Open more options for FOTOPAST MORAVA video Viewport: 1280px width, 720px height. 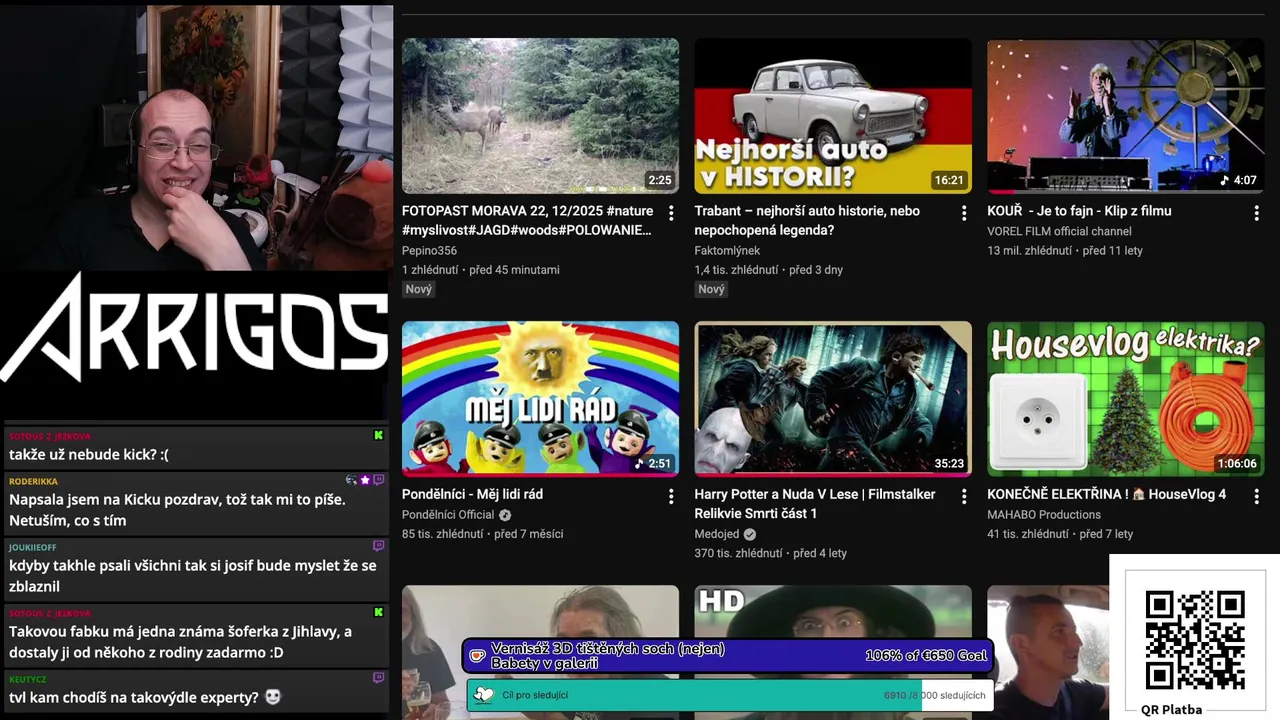coord(671,213)
